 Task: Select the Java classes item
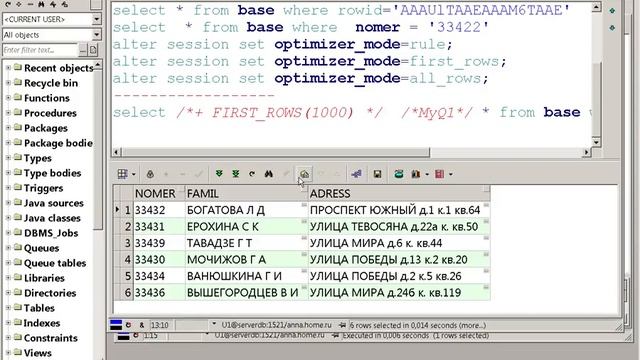tap(52, 218)
